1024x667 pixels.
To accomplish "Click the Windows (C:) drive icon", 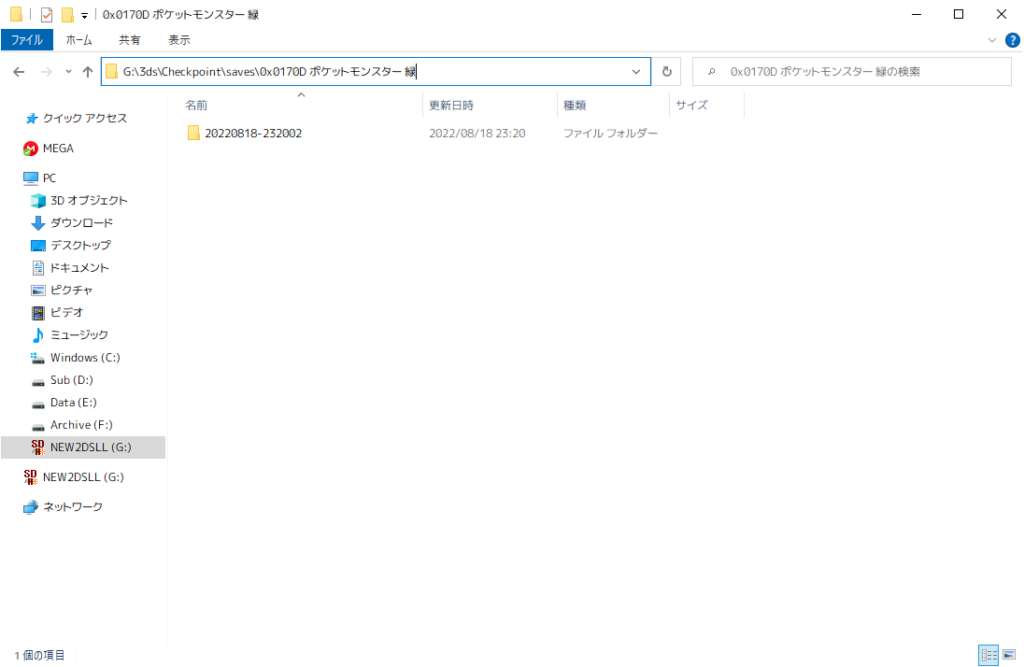I will click(38, 357).
